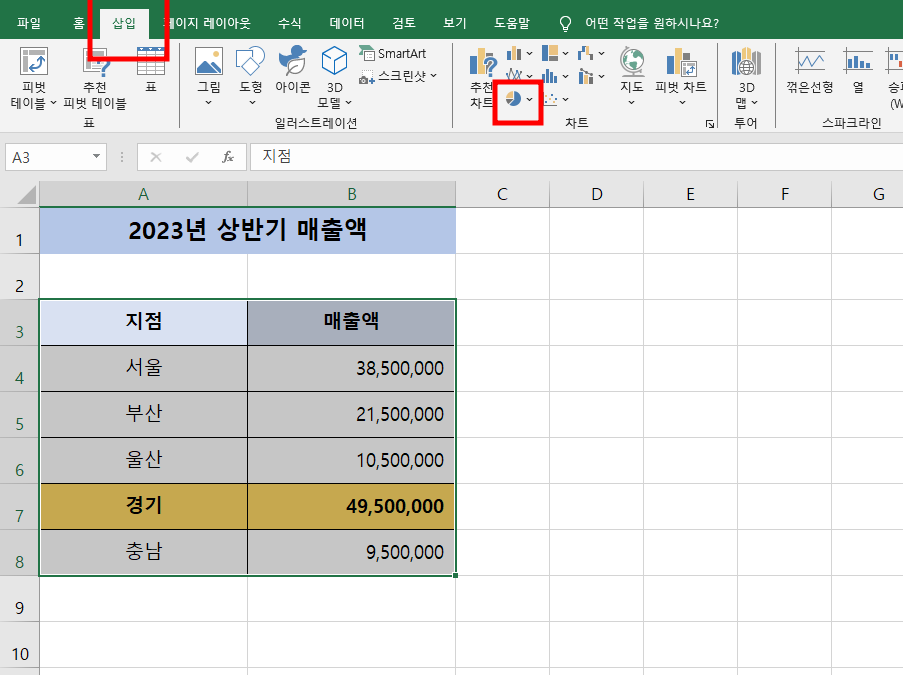The image size is (903, 675).
Task: Insert a line or area chart
Action: click(514, 75)
